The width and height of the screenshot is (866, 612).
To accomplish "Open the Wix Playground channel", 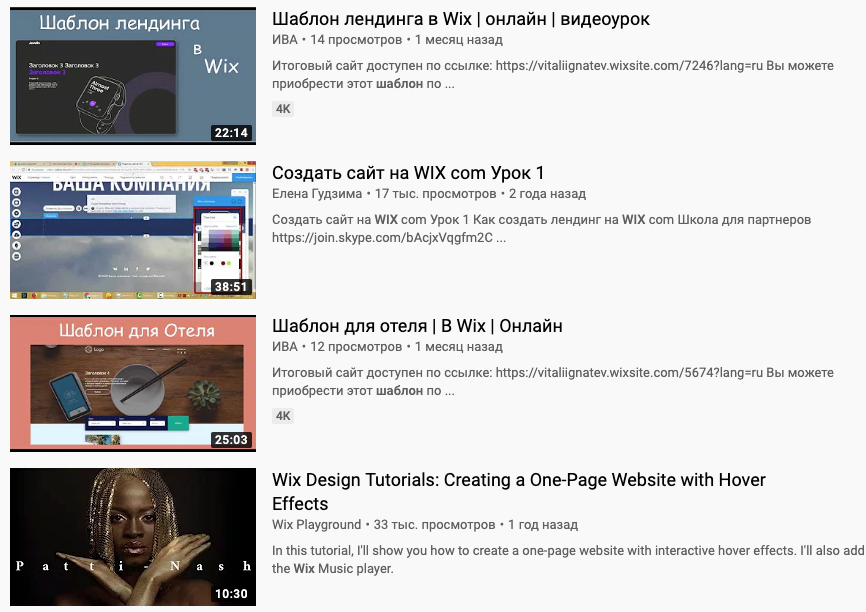I will (x=316, y=525).
